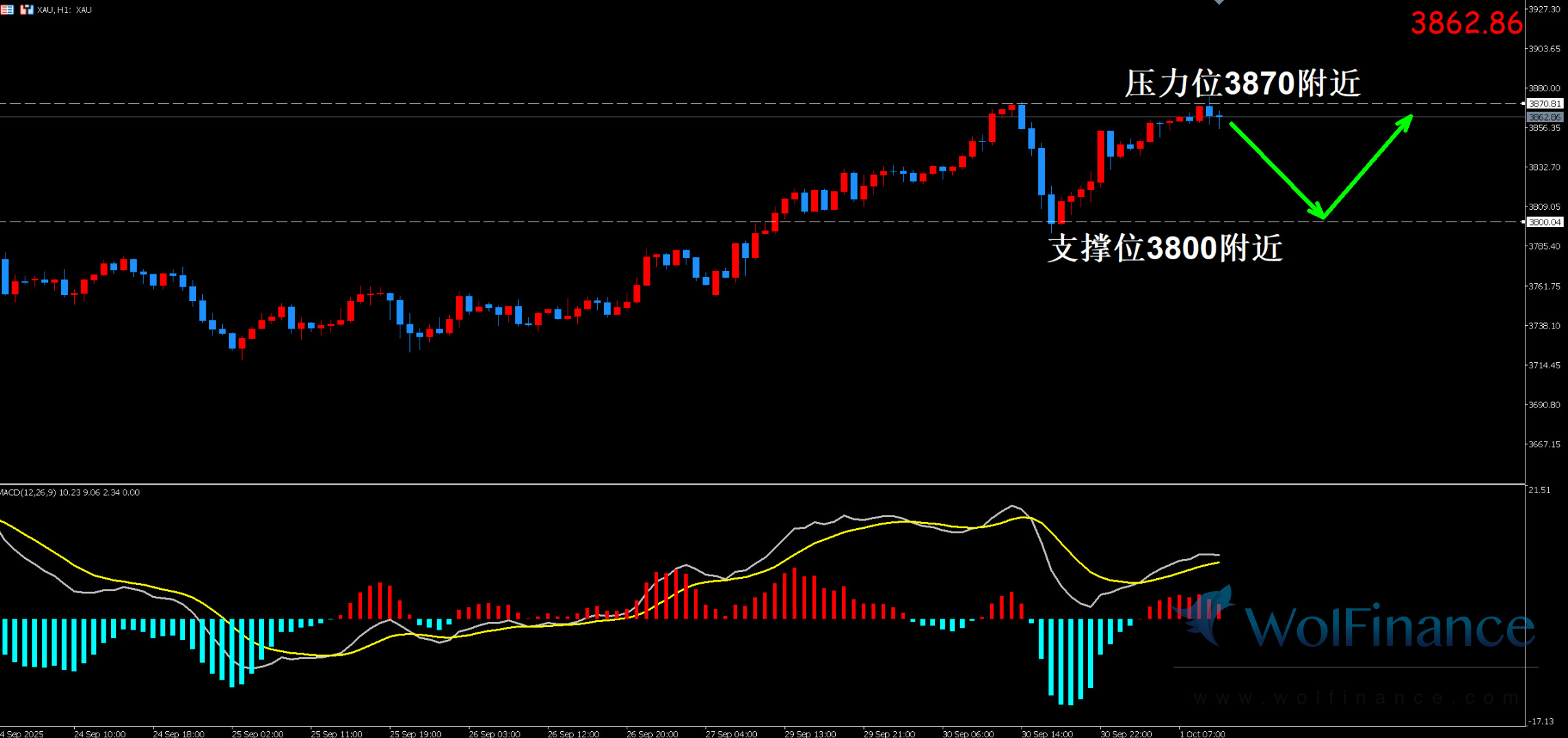Click the MACD(12,26,9) indicator label

point(70,492)
